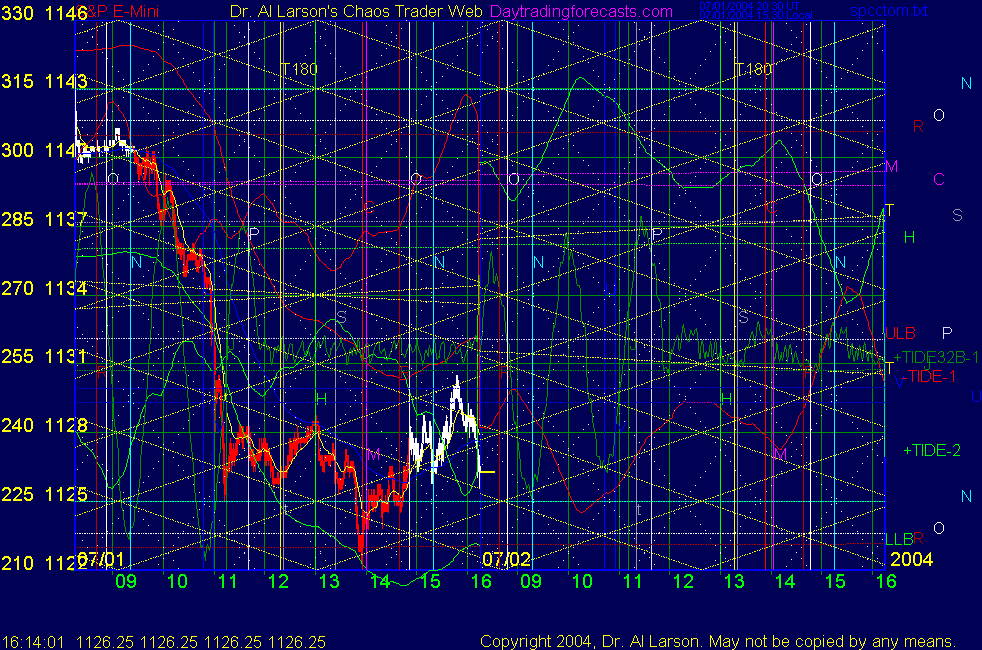Click the "07/01/2004 15:30 Local" timestamp
This screenshot has width=982, height=650.
click(x=756, y=15)
